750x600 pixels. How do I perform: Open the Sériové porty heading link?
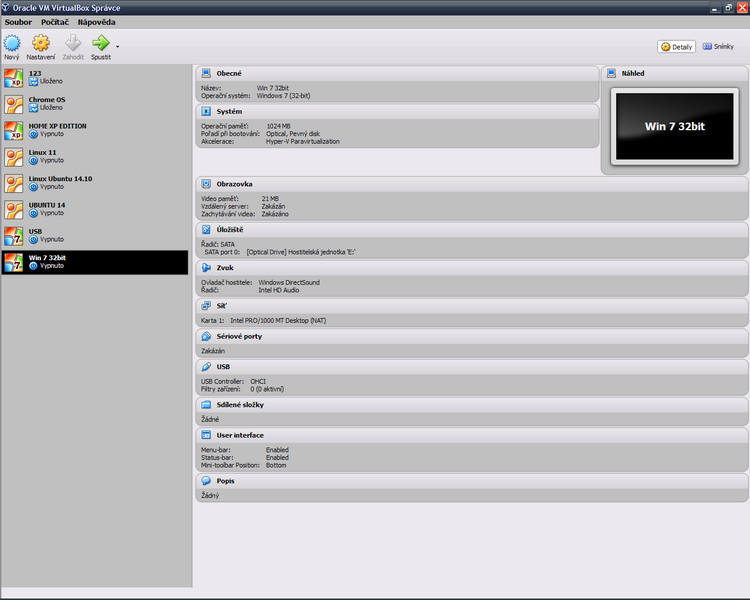click(239, 336)
